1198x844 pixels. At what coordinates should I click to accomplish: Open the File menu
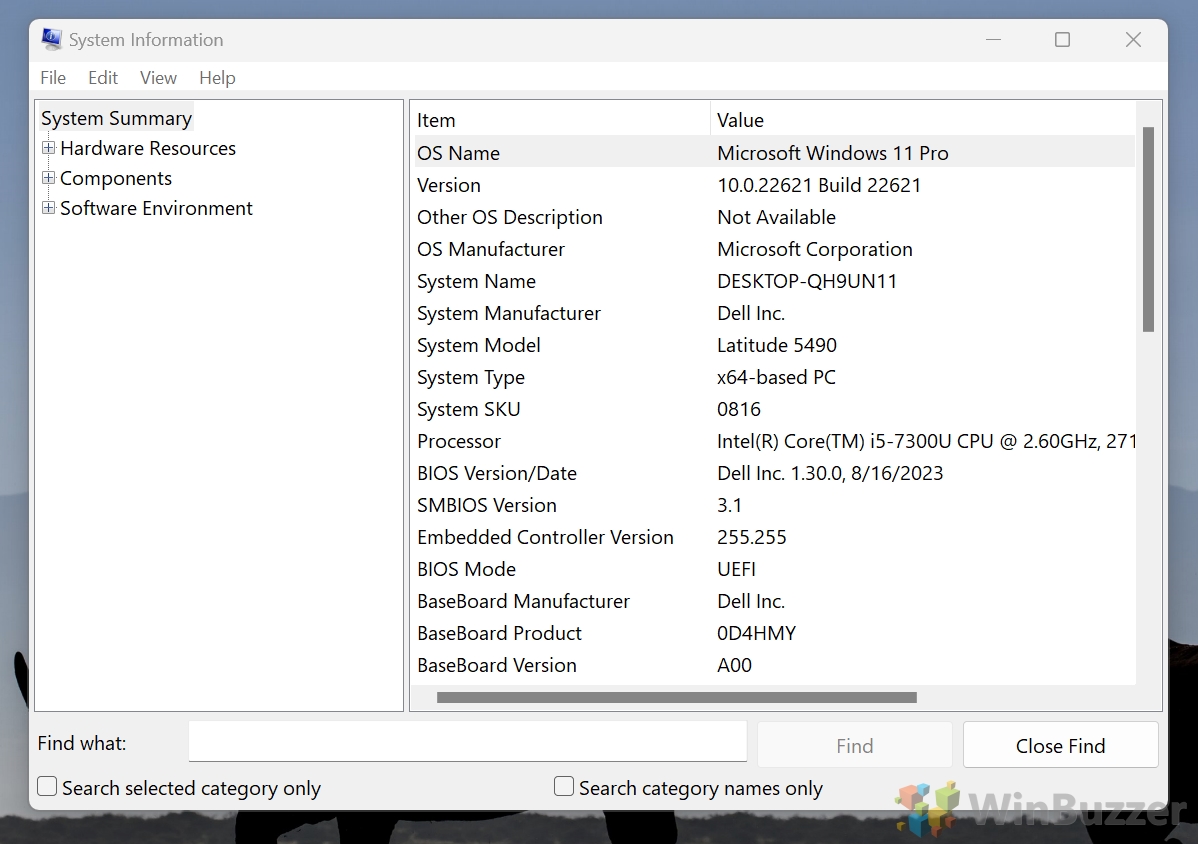tap(53, 78)
